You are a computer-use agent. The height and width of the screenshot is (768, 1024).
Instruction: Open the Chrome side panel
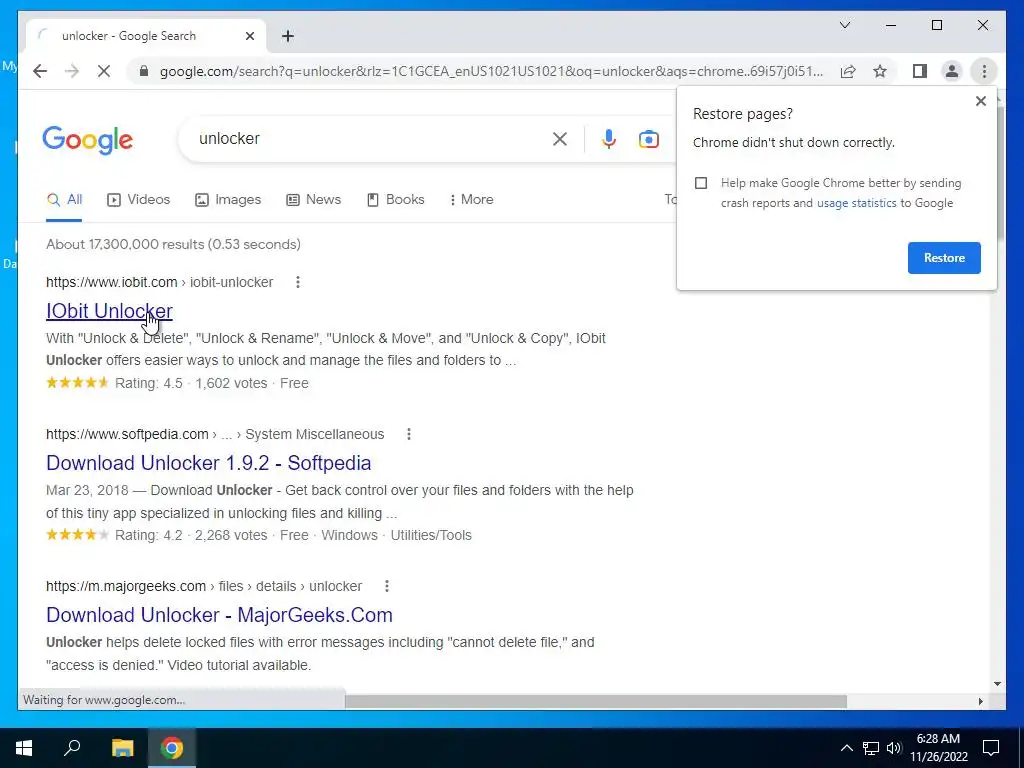point(920,71)
